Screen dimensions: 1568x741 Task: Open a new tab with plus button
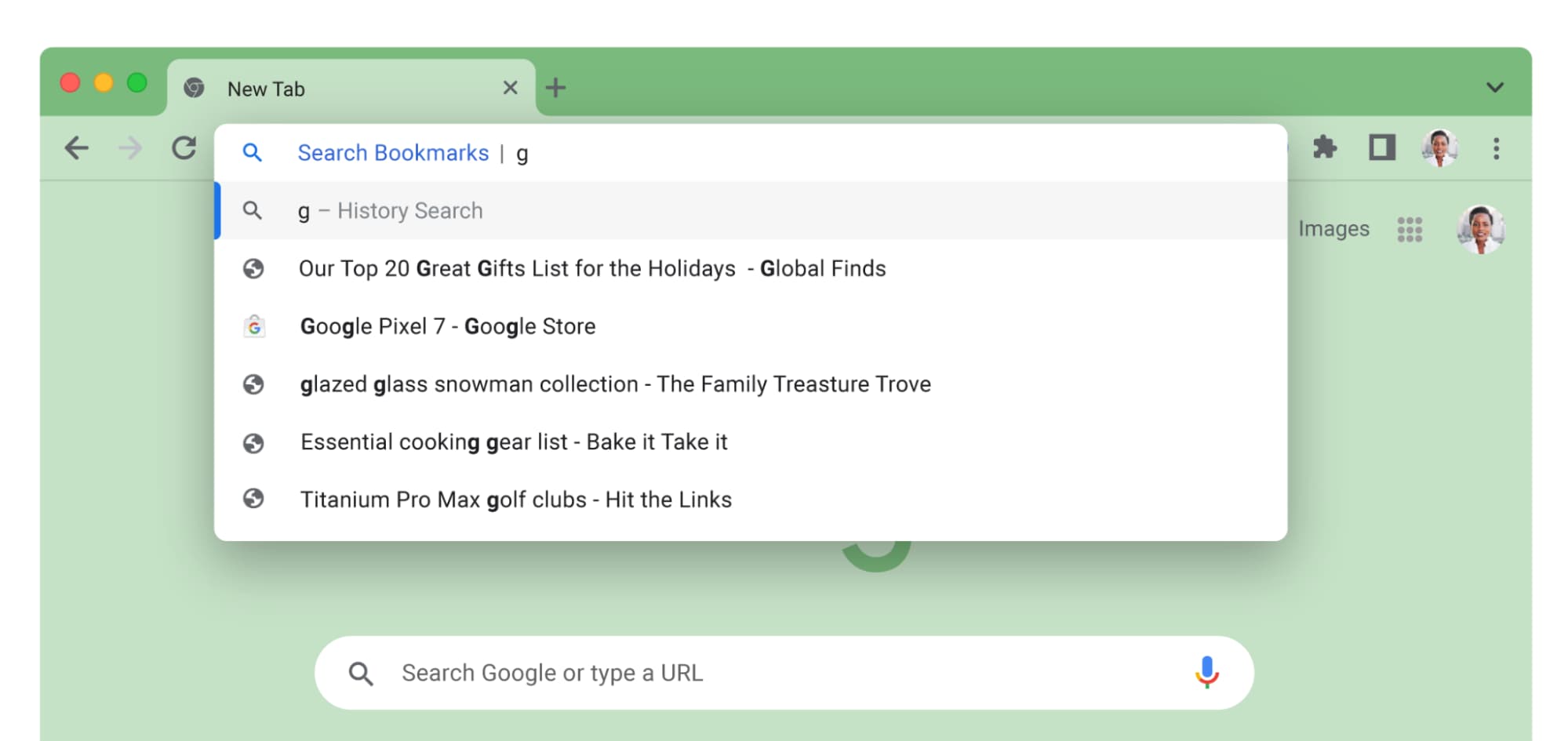[x=555, y=88]
